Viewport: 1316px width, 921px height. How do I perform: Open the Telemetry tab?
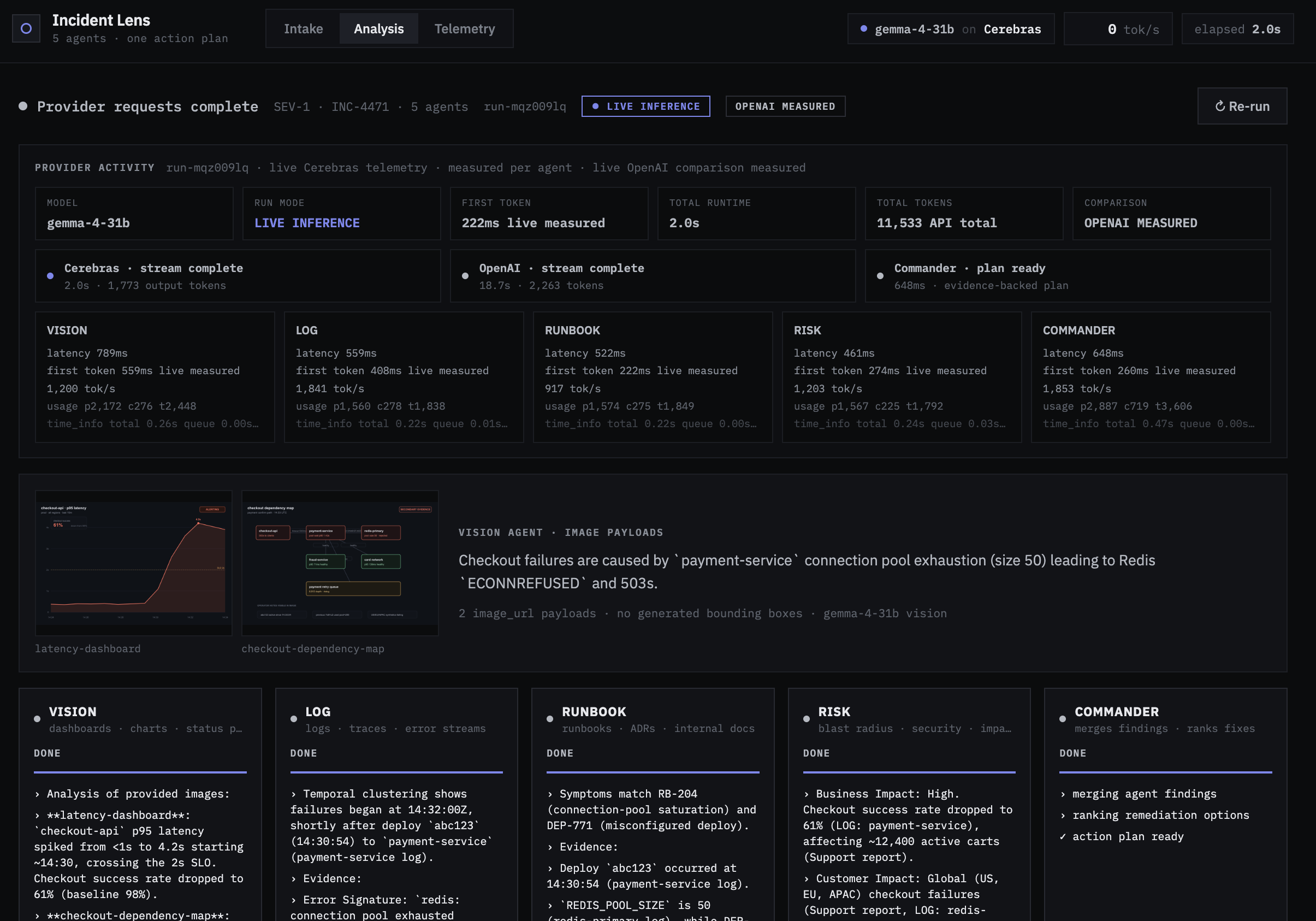point(464,28)
